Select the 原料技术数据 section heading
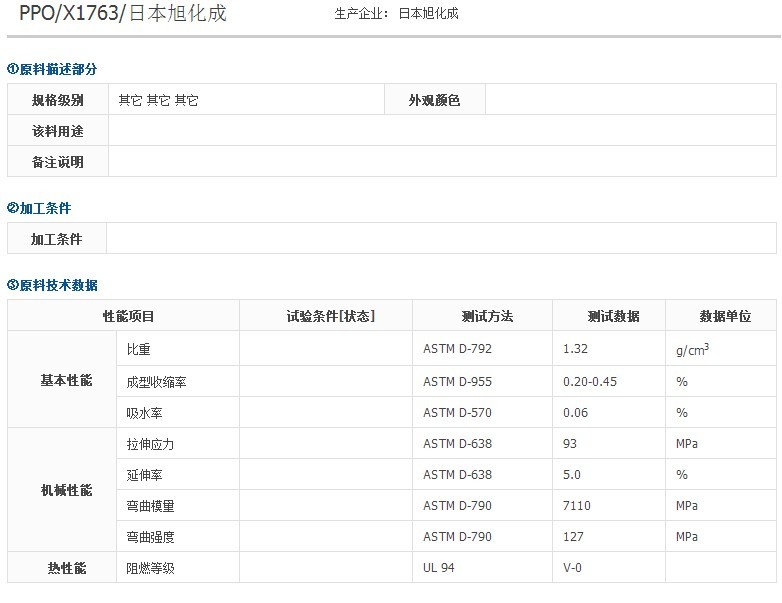Screen dimensions: 782x603 coord(52,285)
